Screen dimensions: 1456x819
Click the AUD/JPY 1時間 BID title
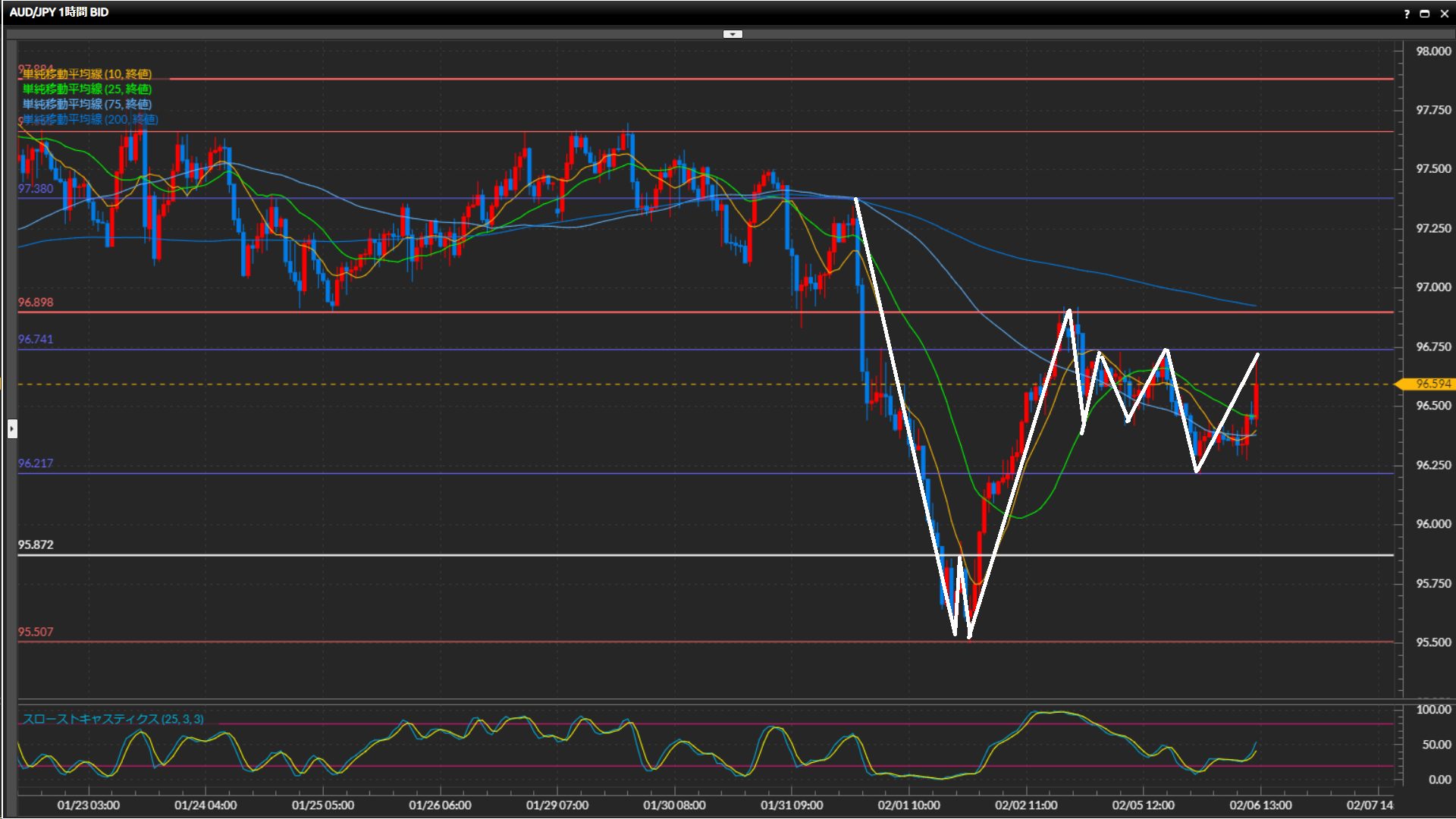coord(59,12)
